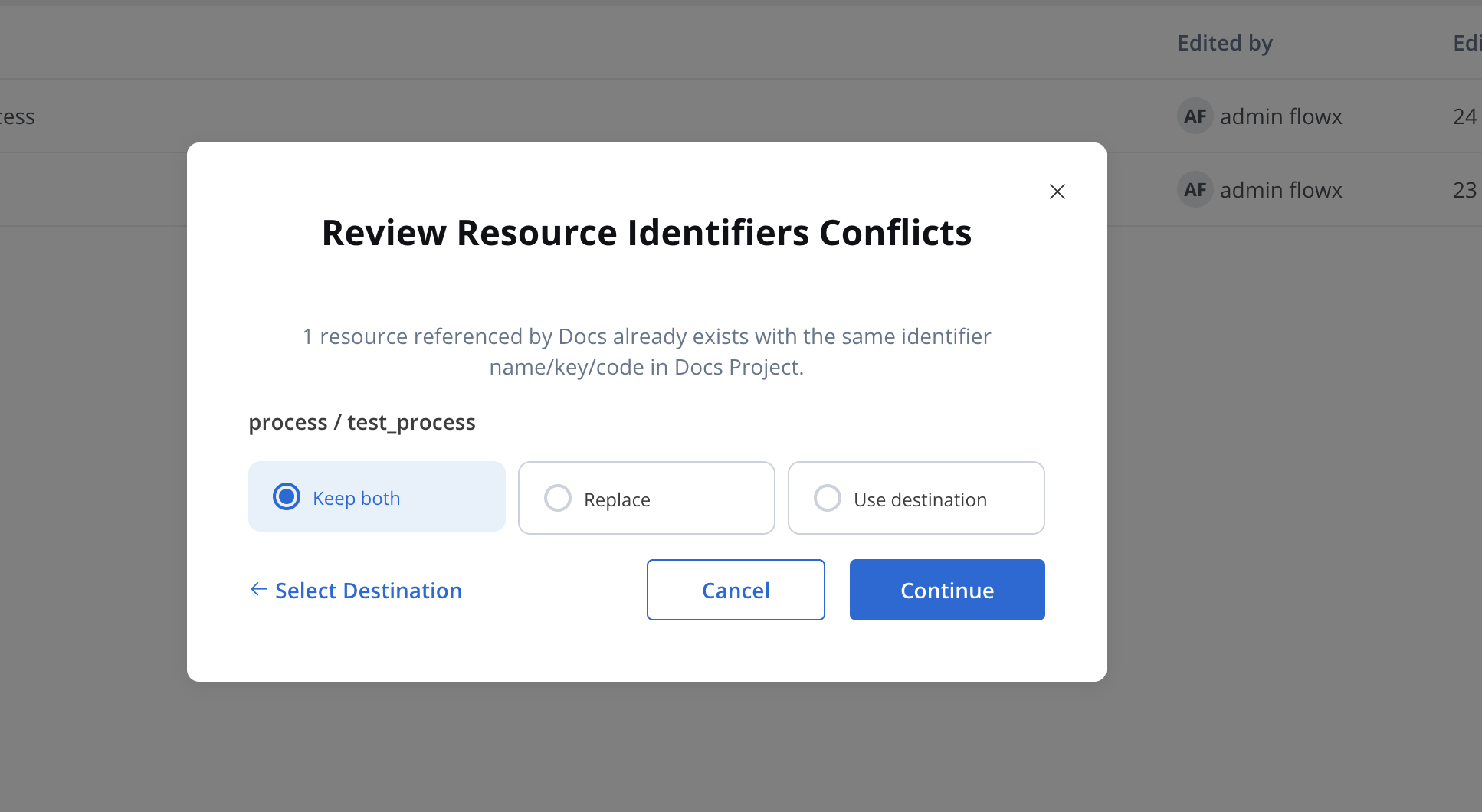This screenshot has width=1482, height=812.
Task: Click the Edited by column header
Action: (1225, 43)
